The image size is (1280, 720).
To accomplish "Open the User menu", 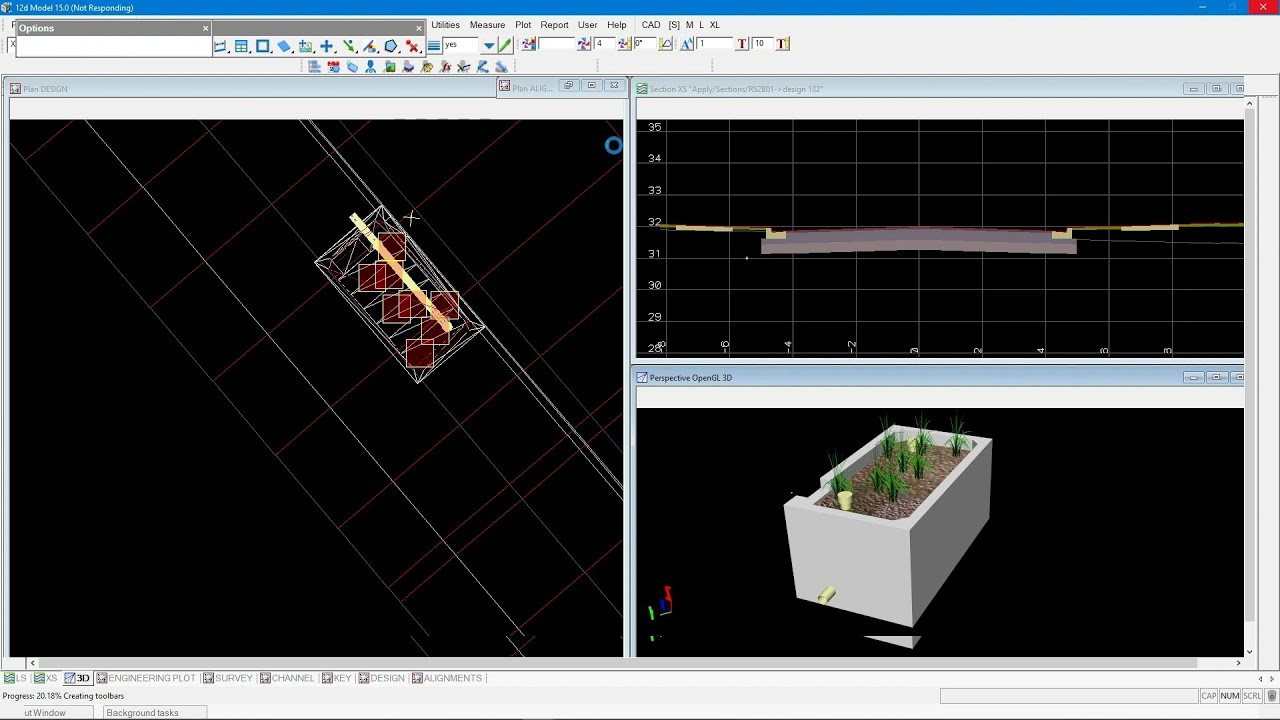I will pyautogui.click(x=587, y=25).
